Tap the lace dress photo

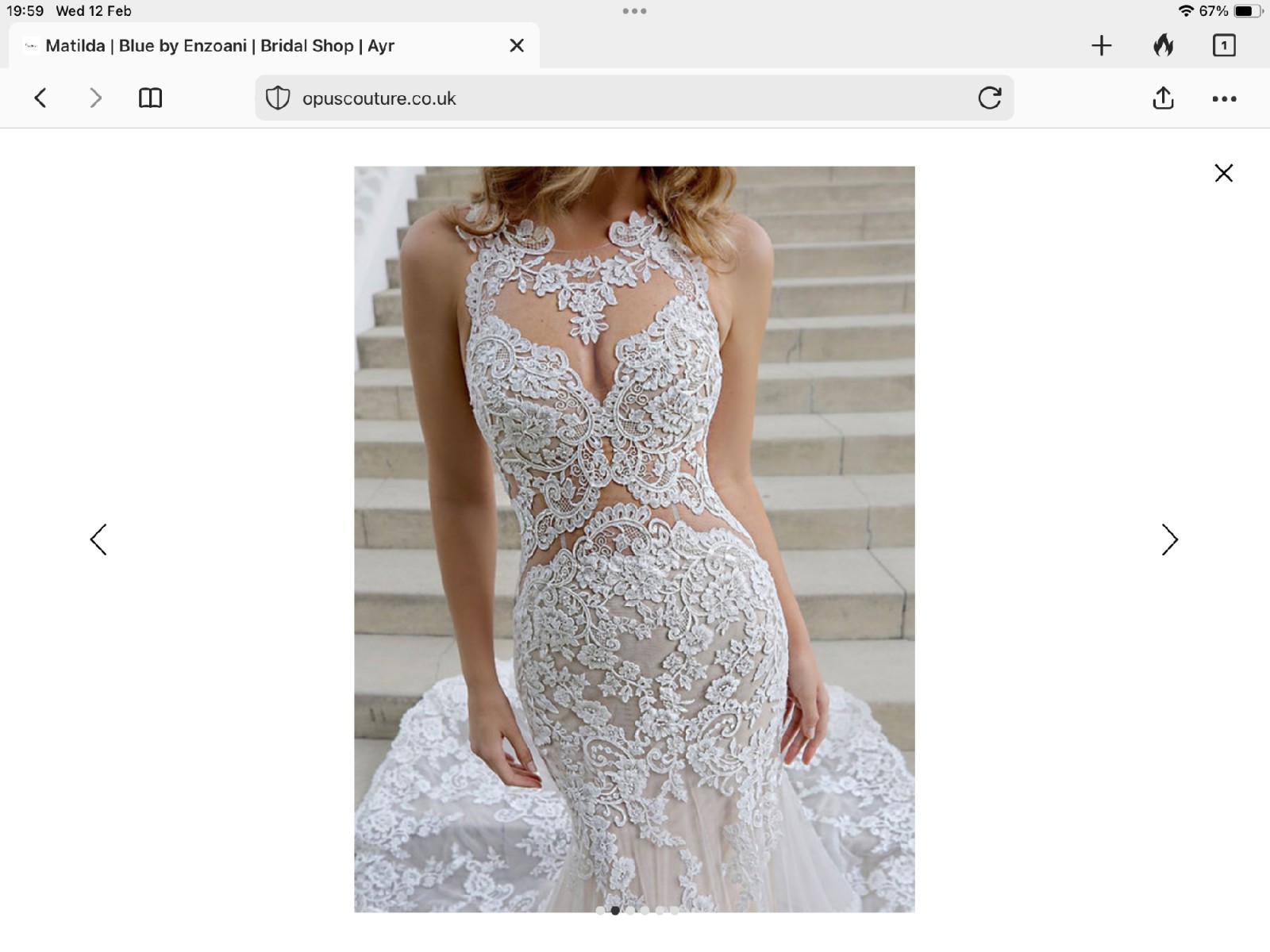[x=634, y=539]
